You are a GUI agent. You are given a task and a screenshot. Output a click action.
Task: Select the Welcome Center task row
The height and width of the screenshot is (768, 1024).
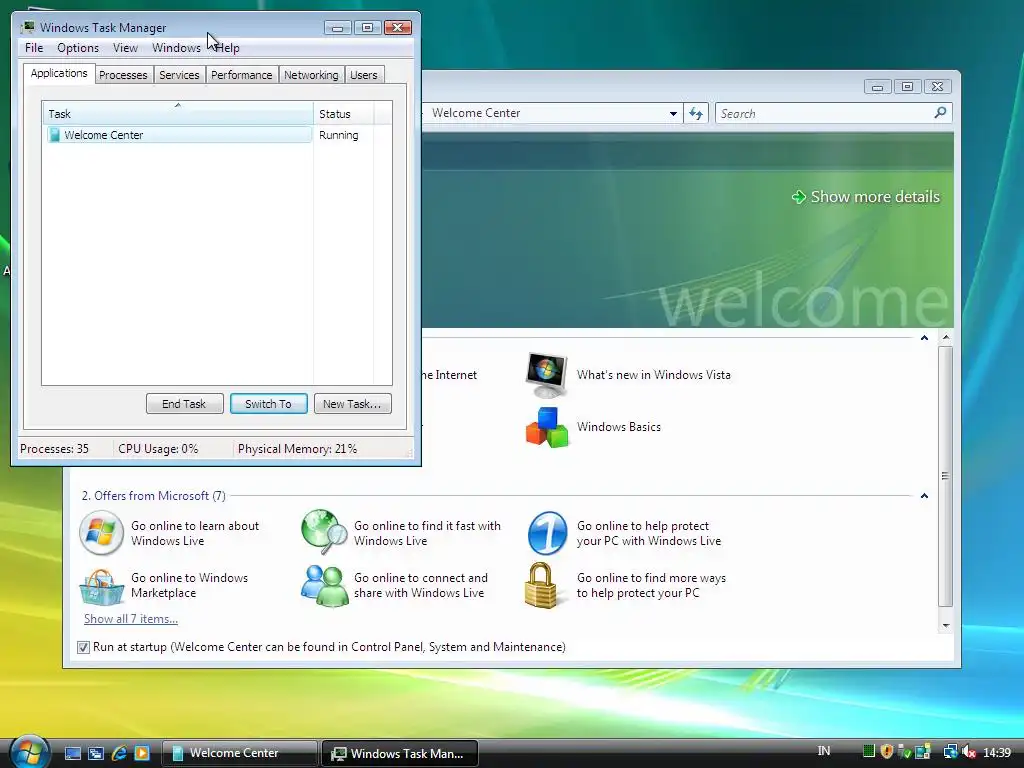click(x=179, y=135)
